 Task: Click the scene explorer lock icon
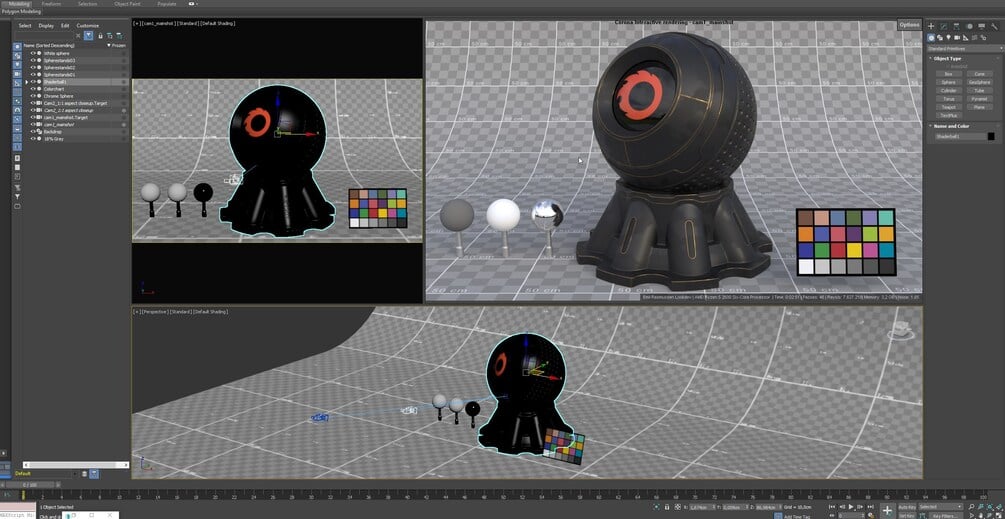coord(101,35)
